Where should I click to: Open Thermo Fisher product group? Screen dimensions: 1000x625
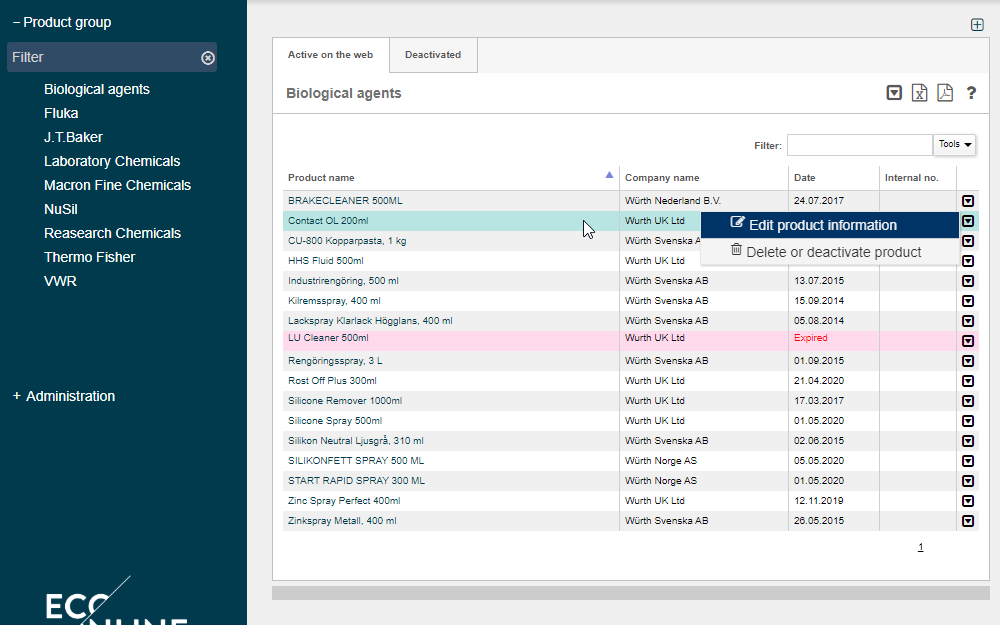(90, 258)
